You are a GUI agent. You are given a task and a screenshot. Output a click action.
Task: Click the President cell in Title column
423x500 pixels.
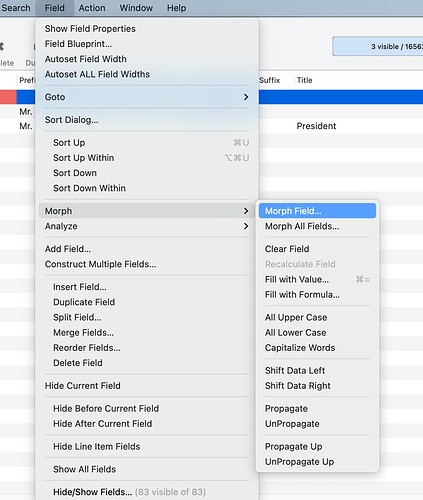[x=316, y=126]
